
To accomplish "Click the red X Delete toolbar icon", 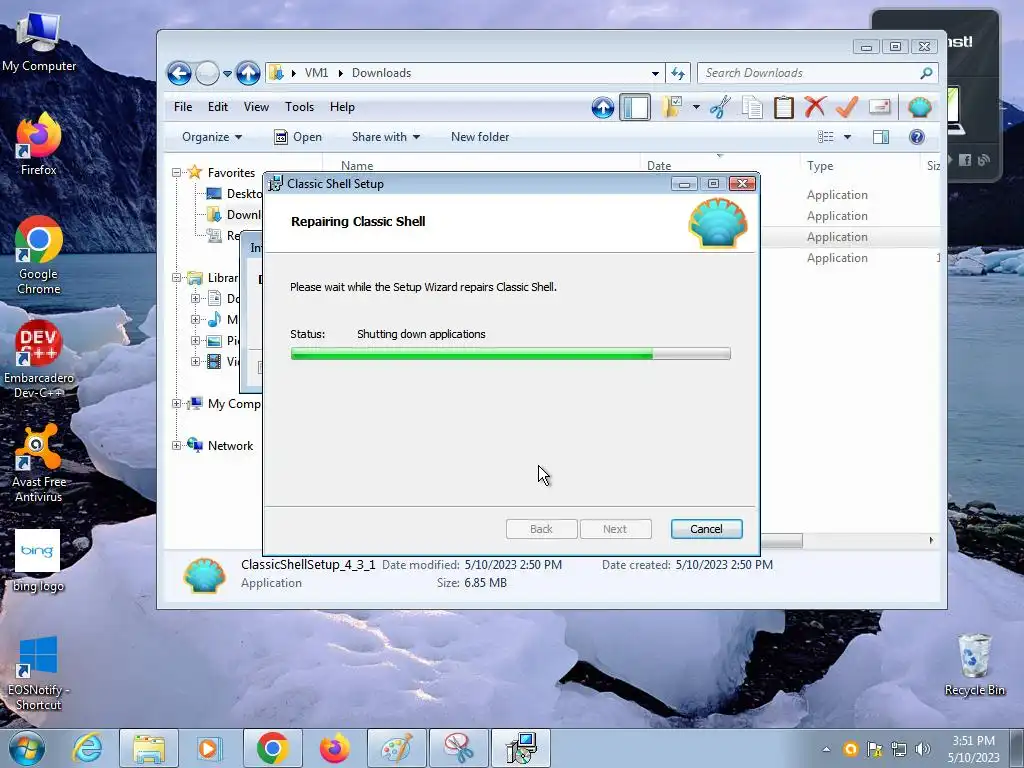I will [815, 106].
